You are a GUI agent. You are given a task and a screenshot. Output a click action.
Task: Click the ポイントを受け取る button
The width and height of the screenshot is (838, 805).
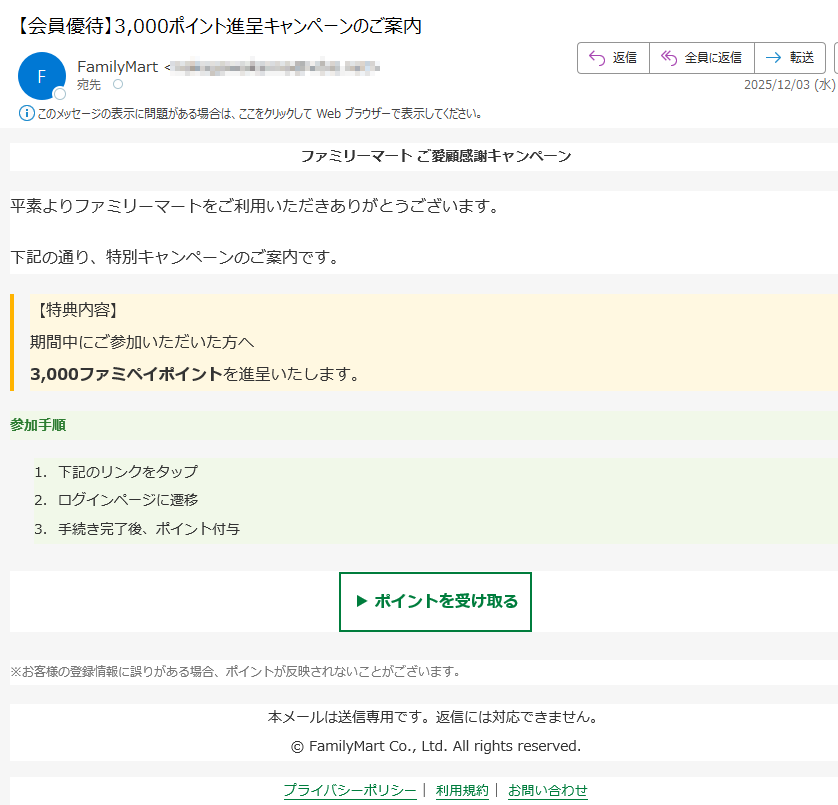point(435,602)
